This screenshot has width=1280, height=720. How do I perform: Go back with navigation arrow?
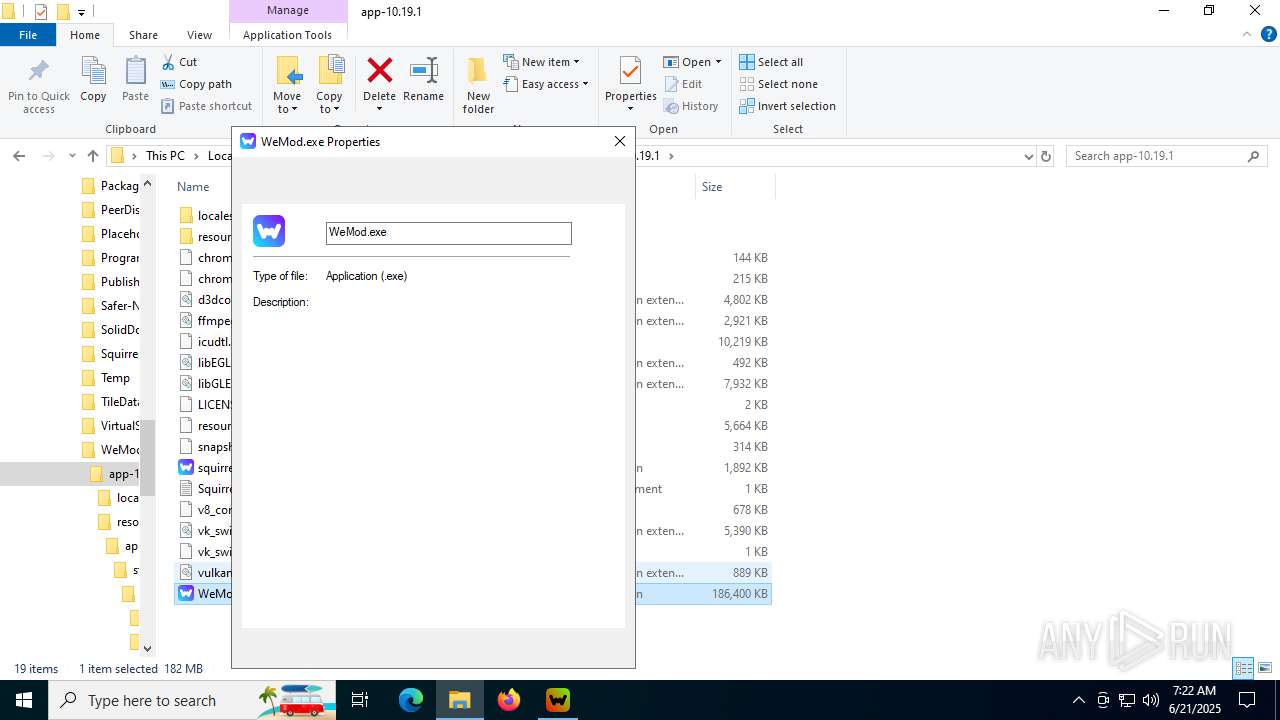coord(19,156)
